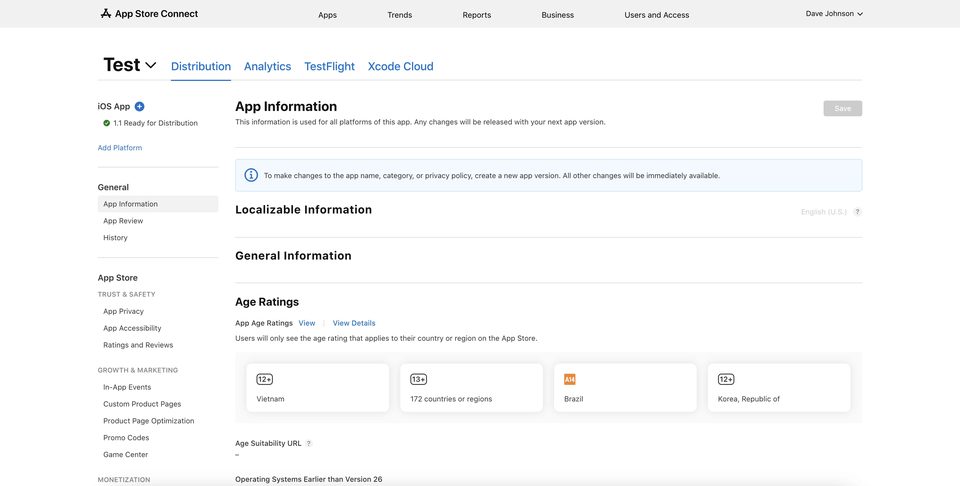Click the App Information page title
960x486 pixels.
click(x=286, y=107)
